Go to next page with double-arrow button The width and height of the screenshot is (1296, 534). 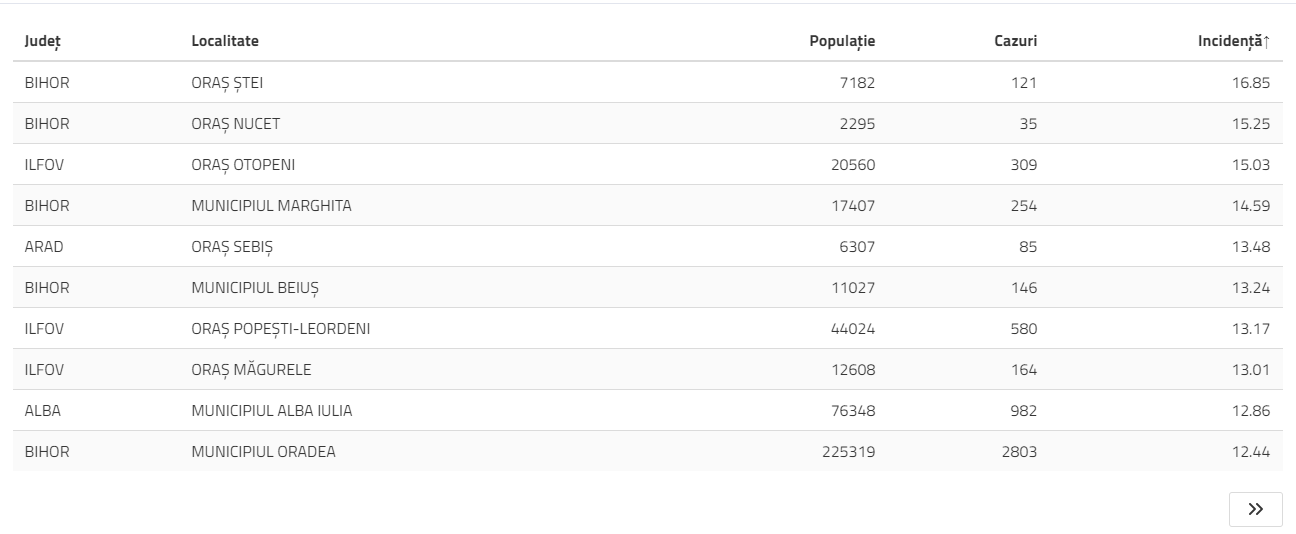point(1255,509)
